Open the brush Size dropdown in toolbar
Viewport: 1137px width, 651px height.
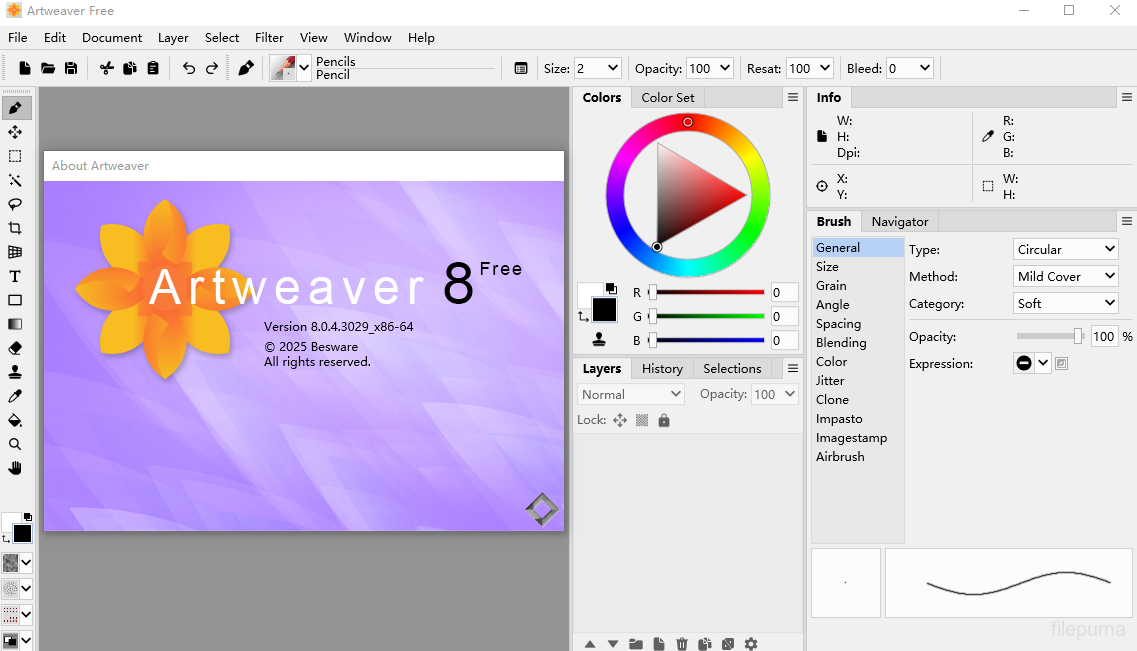(597, 68)
